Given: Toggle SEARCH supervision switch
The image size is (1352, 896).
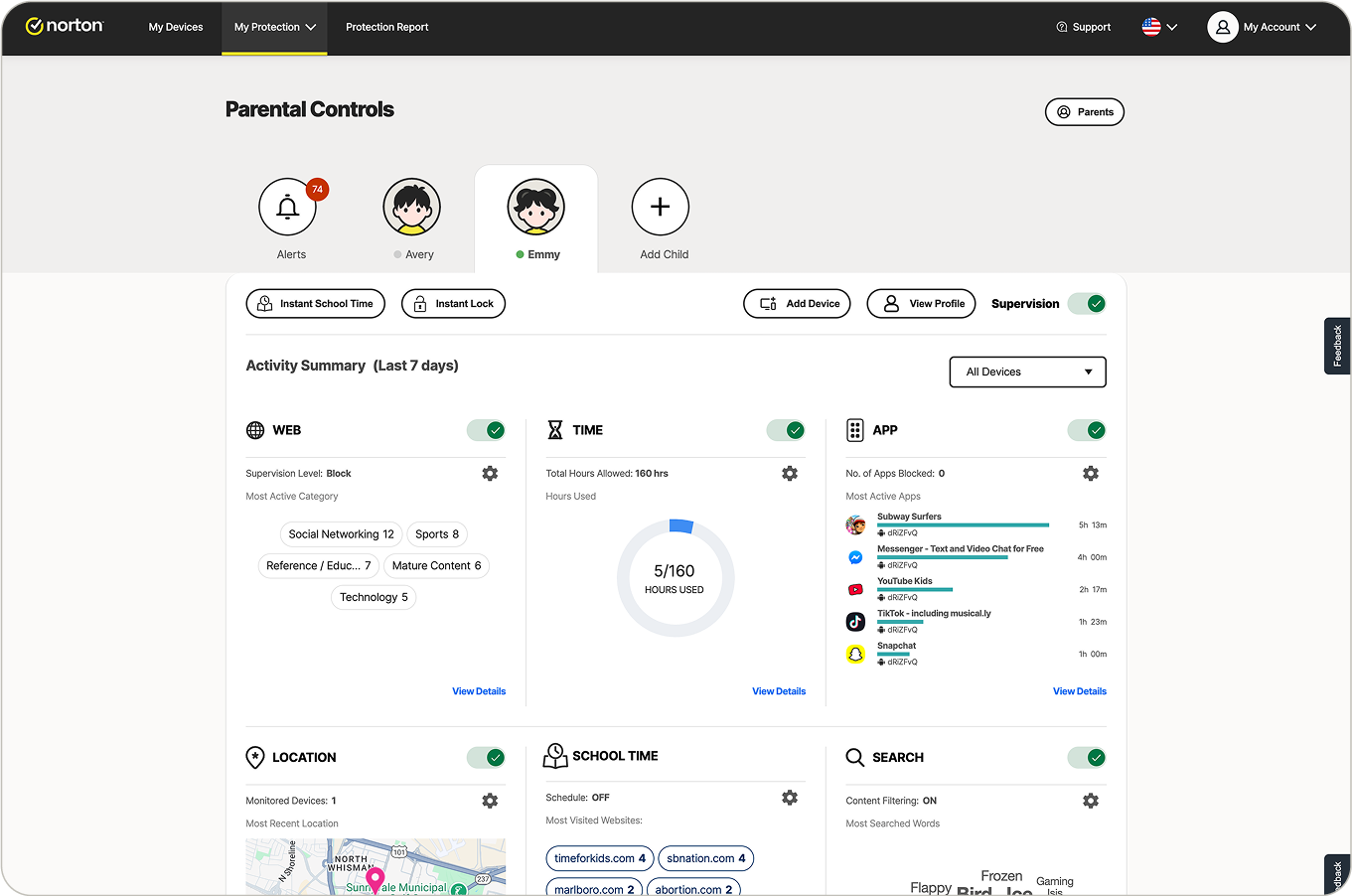Looking at the screenshot, I should [1087, 758].
